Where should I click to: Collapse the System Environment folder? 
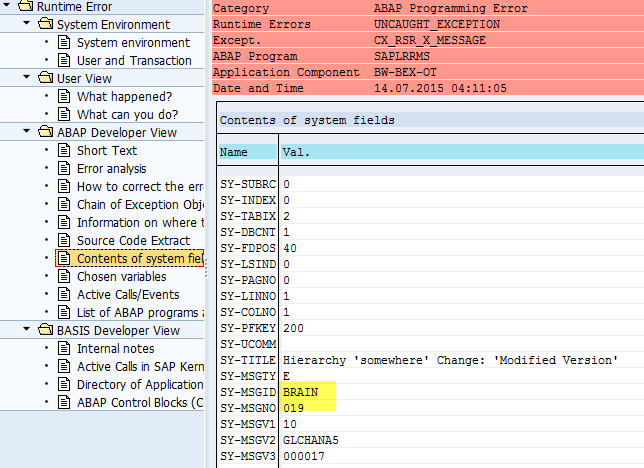pos(27,23)
